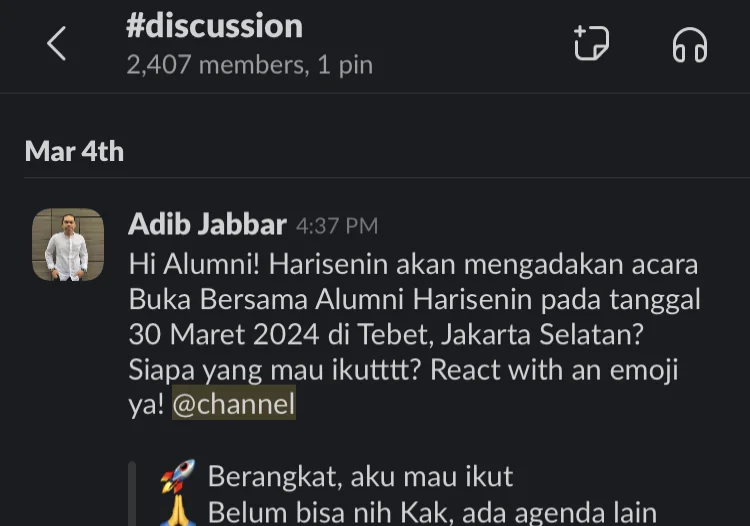Viewport: 750px width, 526px height.
Task: Open the channel canvas icon
Action: [591, 44]
